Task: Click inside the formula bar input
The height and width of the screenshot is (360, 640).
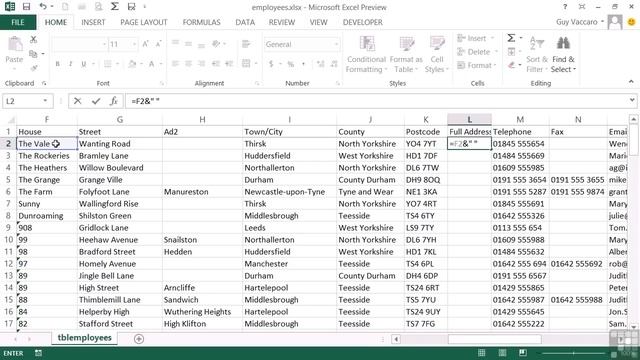Action: 376,101
